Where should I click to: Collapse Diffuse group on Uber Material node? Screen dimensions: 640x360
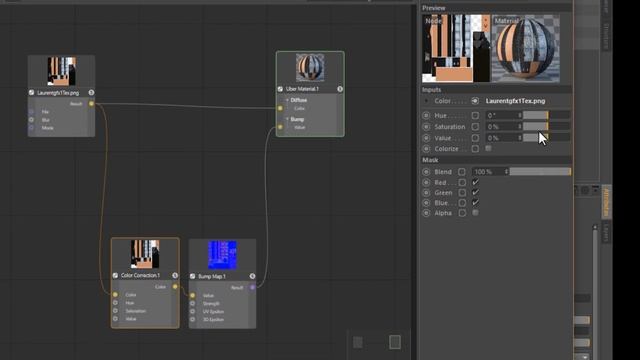click(287, 100)
